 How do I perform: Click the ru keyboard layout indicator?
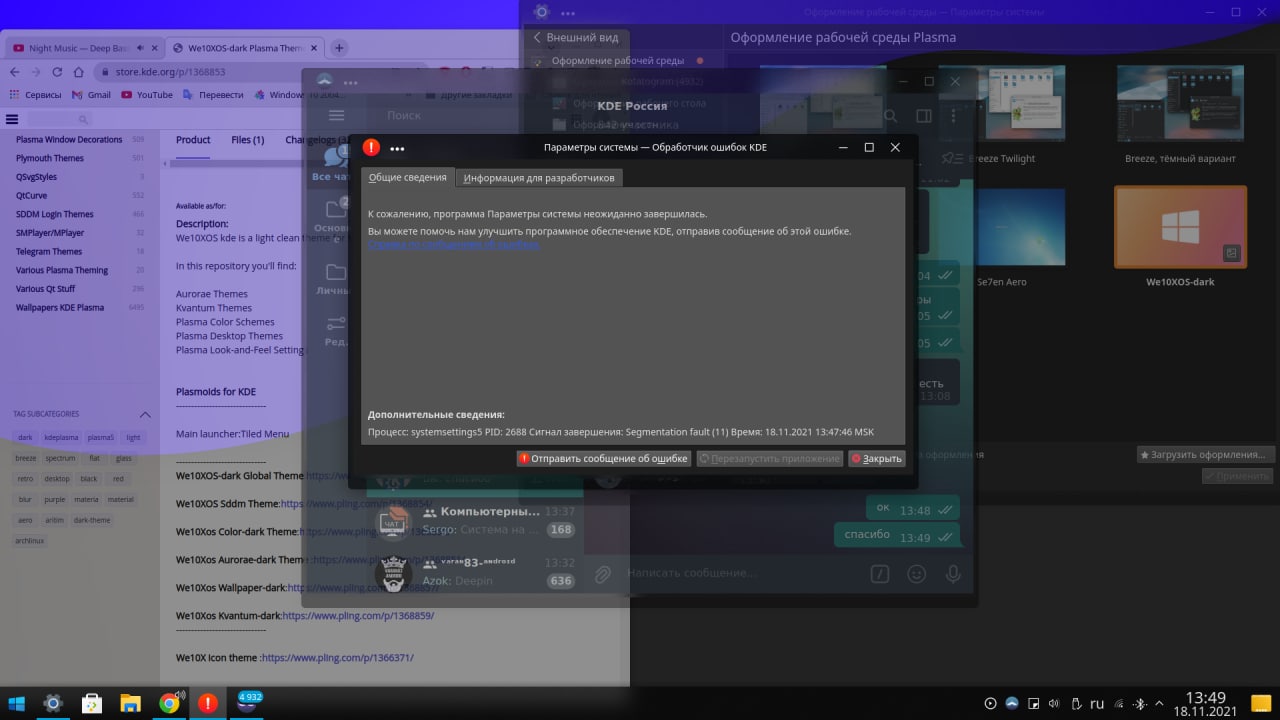[1096, 703]
